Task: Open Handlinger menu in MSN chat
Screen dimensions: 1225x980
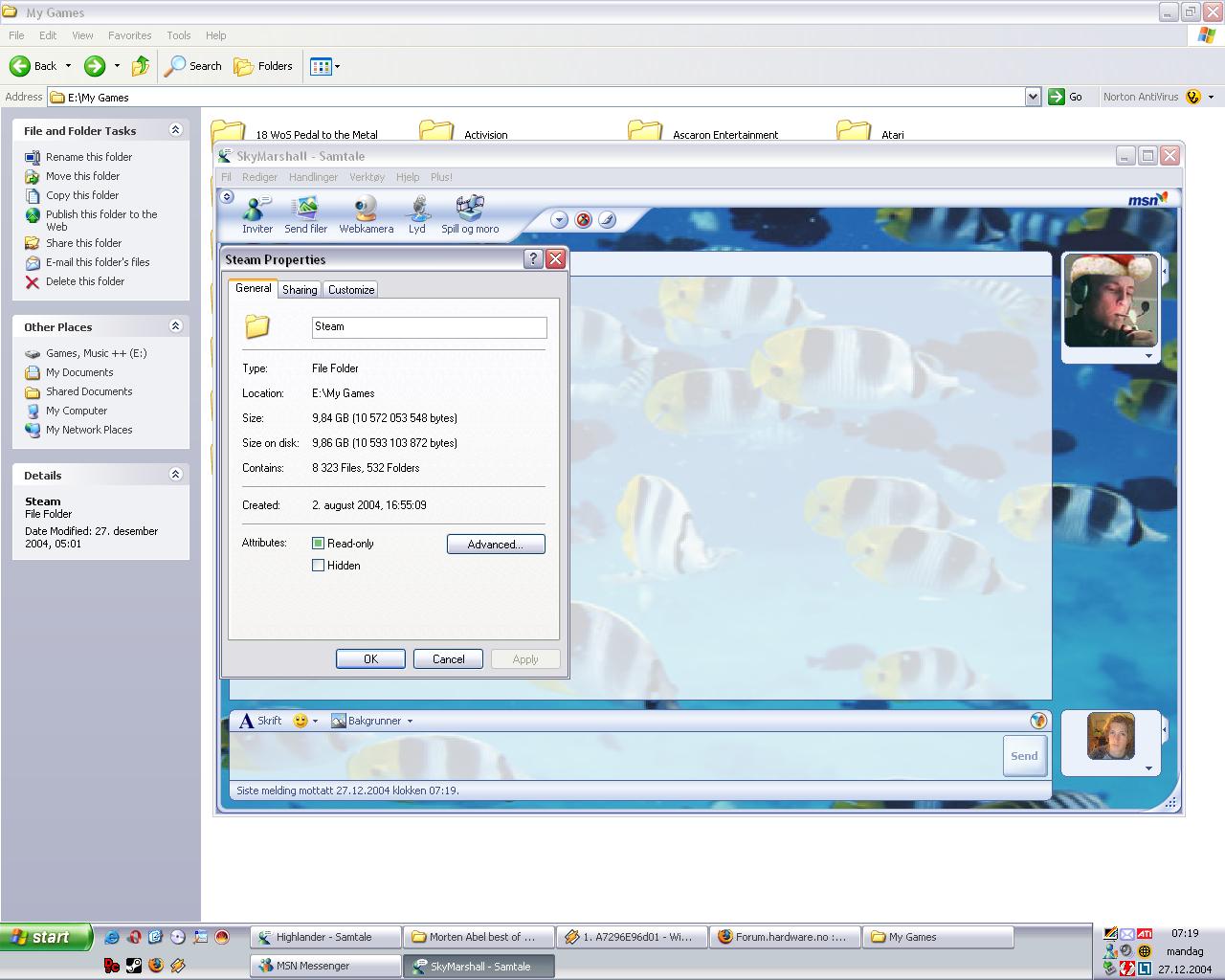Action: [x=313, y=177]
